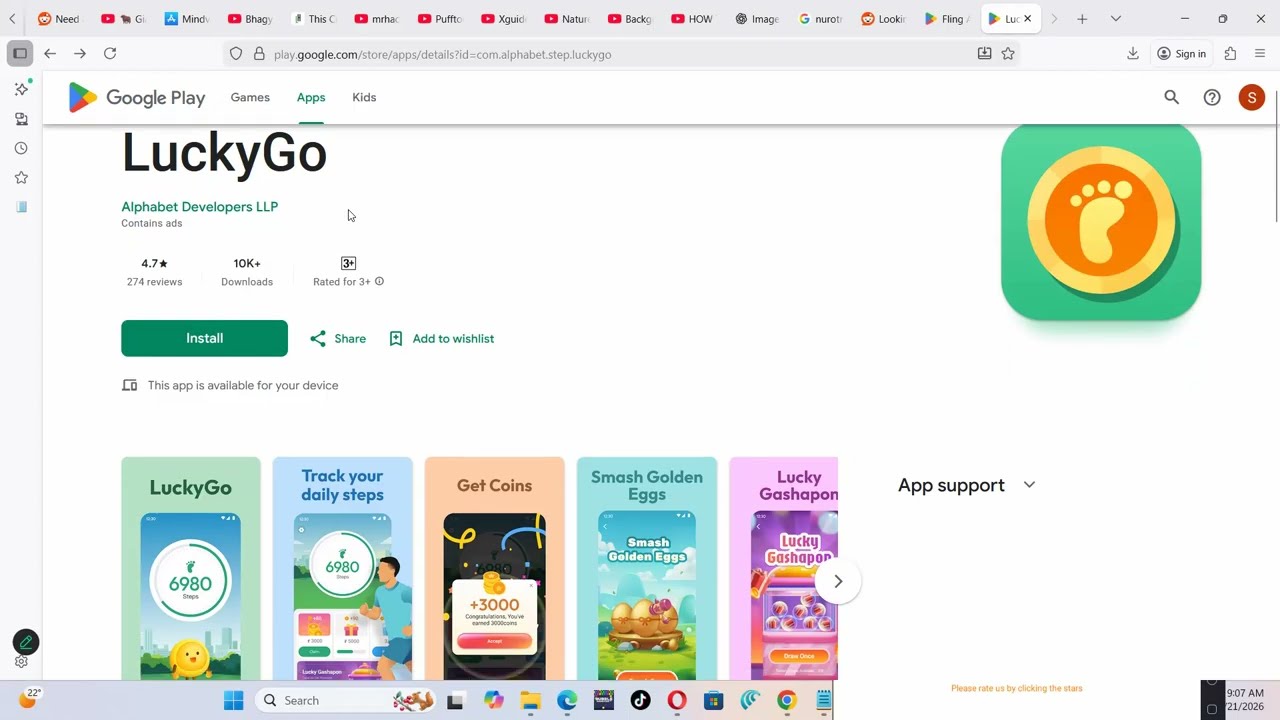Click the 10K+ Downloads text
Viewport: 1280px width, 720px height.
tap(247, 272)
